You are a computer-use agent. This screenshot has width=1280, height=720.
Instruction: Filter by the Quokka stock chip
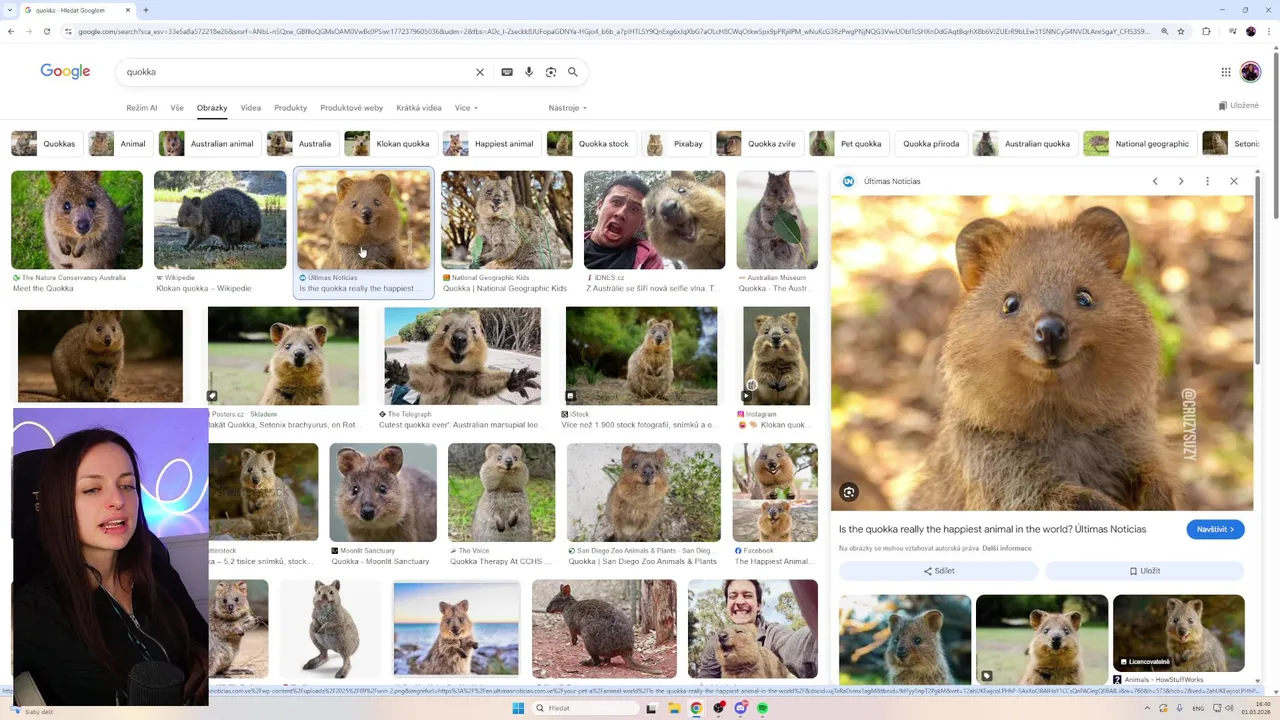coord(591,144)
